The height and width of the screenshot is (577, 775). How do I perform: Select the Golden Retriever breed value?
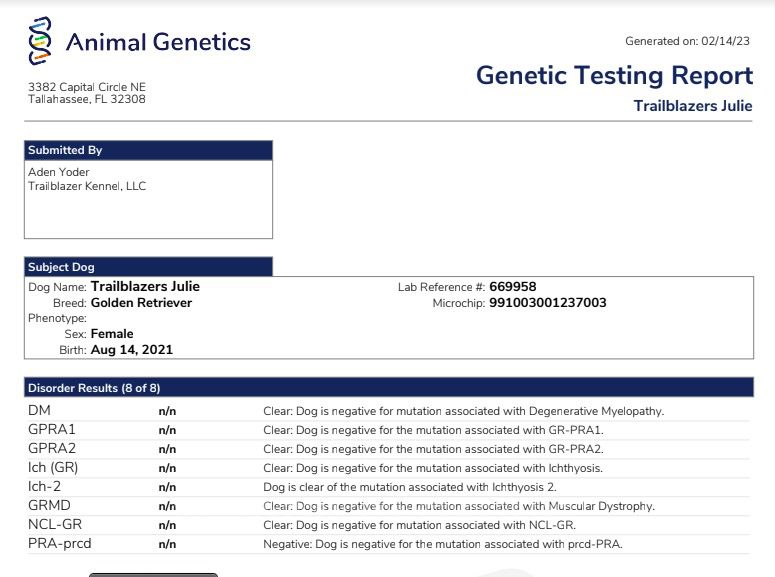pyautogui.click(x=141, y=303)
